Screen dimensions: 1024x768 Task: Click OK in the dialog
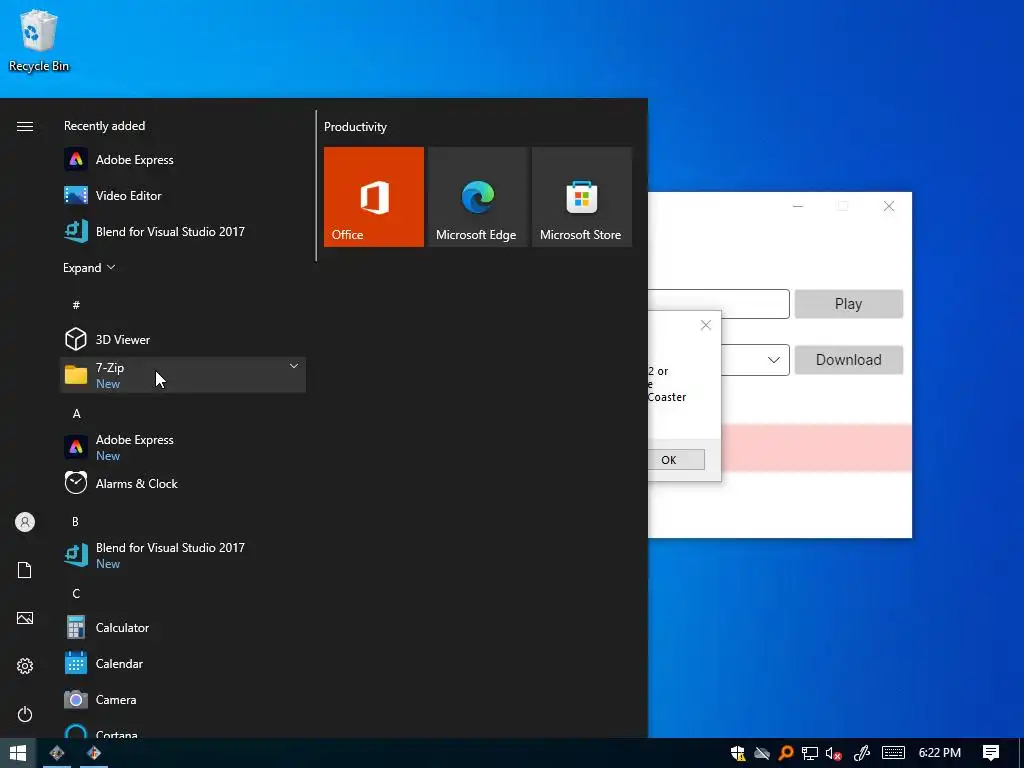coord(676,460)
